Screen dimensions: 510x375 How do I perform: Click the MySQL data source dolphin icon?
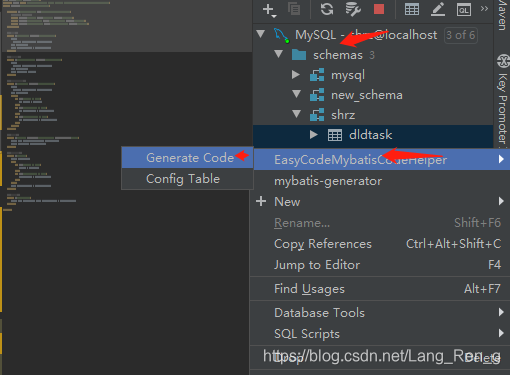point(281,35)
